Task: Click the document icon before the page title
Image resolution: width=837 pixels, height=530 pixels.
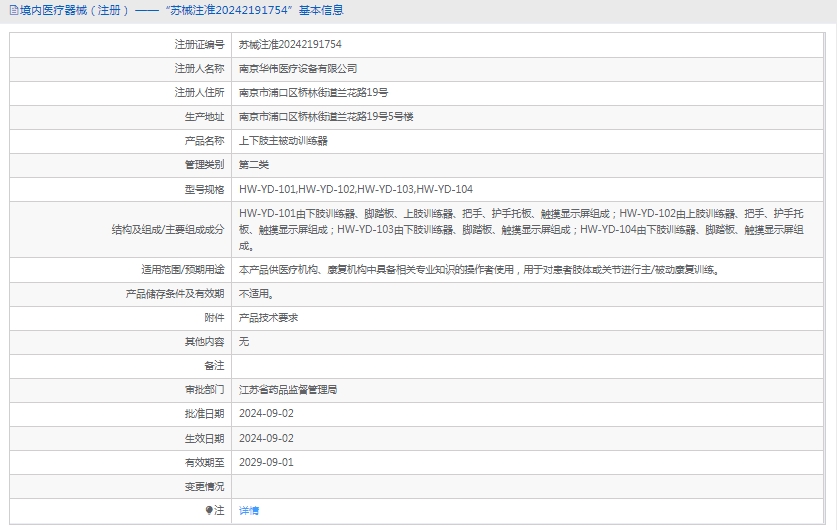Action: point(13,11)
